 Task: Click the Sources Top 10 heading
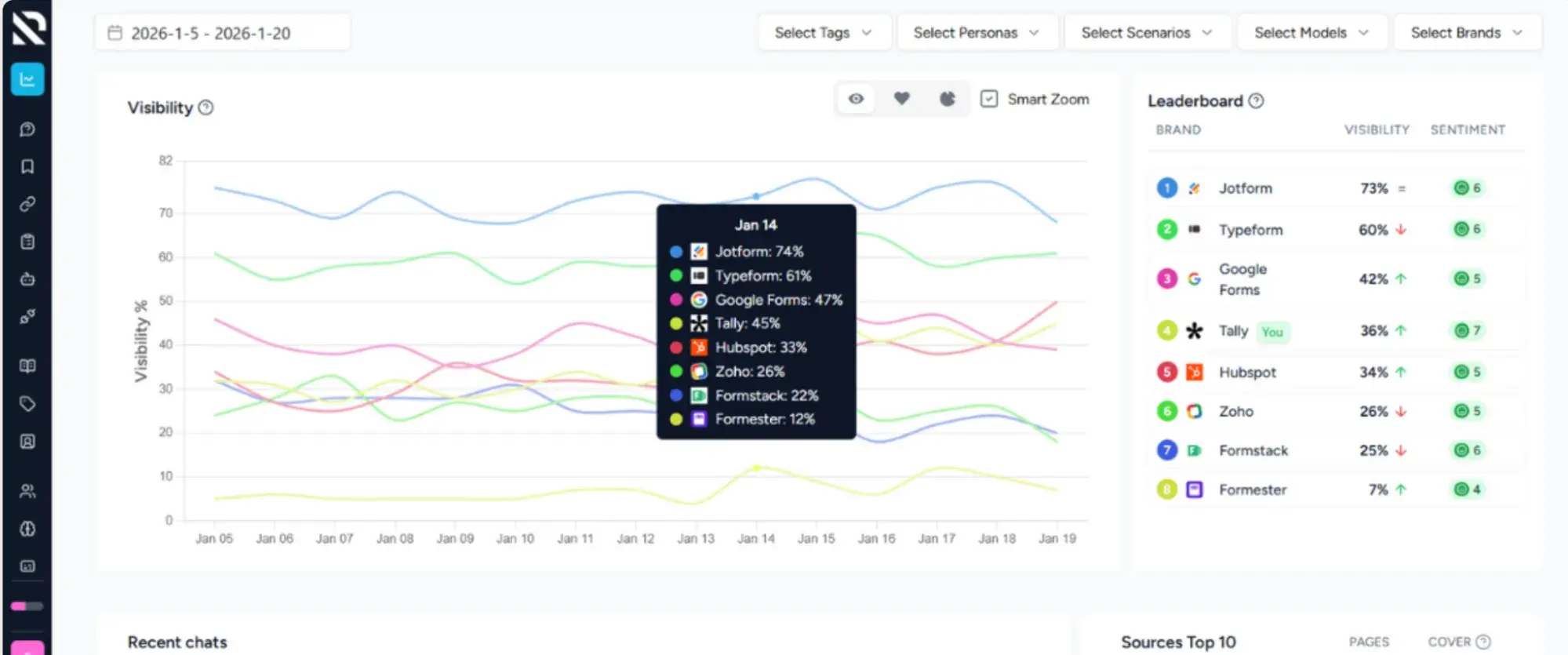(1178, 642)
